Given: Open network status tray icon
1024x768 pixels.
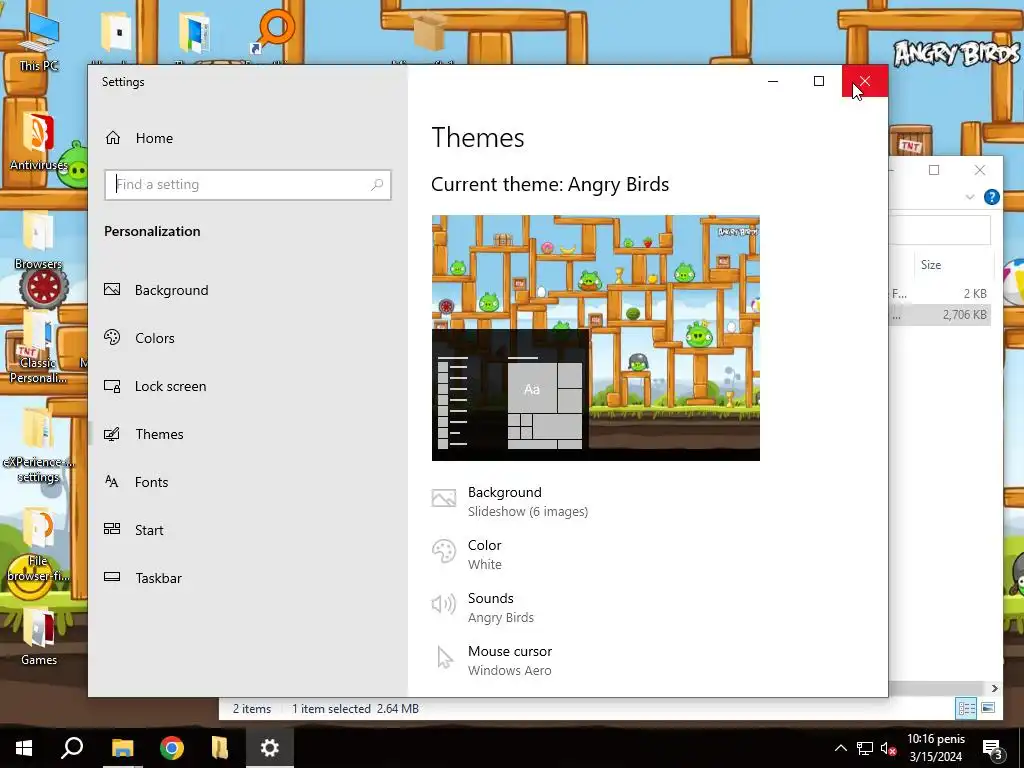Looking at the screenshot, I should [865, 748].
